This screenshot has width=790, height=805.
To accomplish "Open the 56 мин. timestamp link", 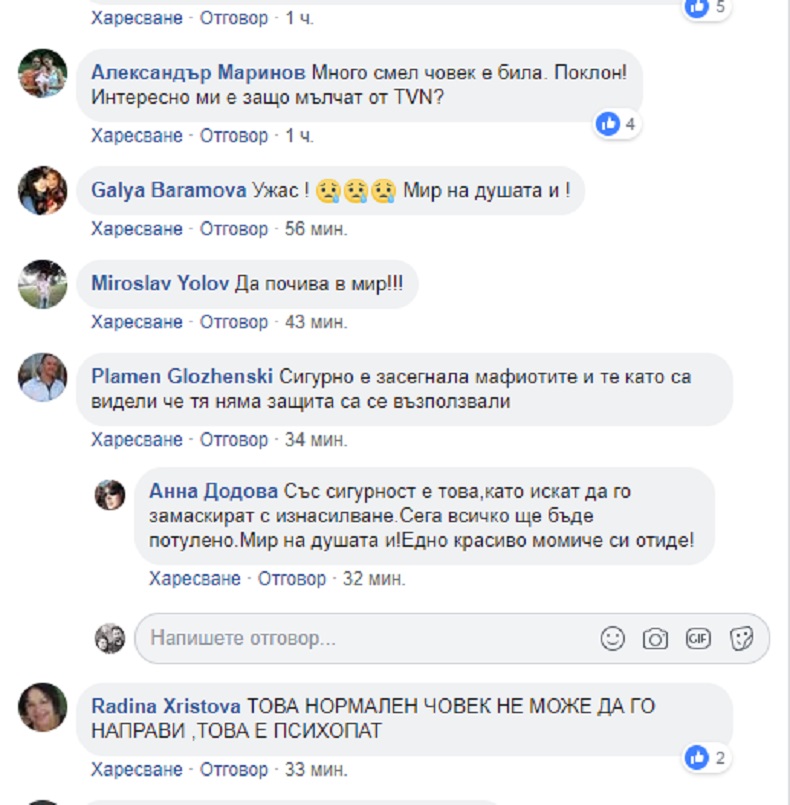I will [x=316, y=228].
